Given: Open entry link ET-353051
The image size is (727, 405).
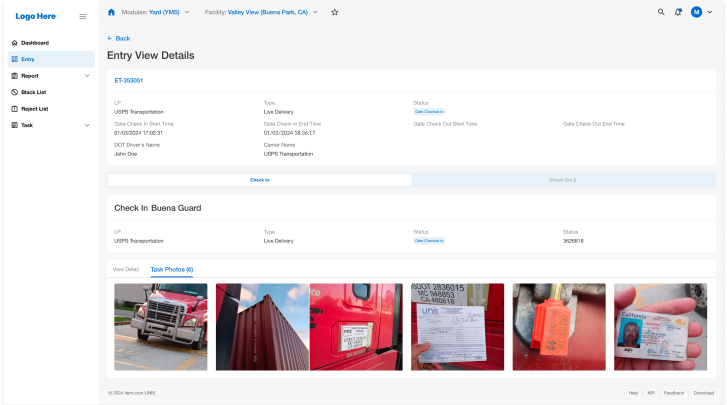Looking at the screenshot, I should (128, 80).
